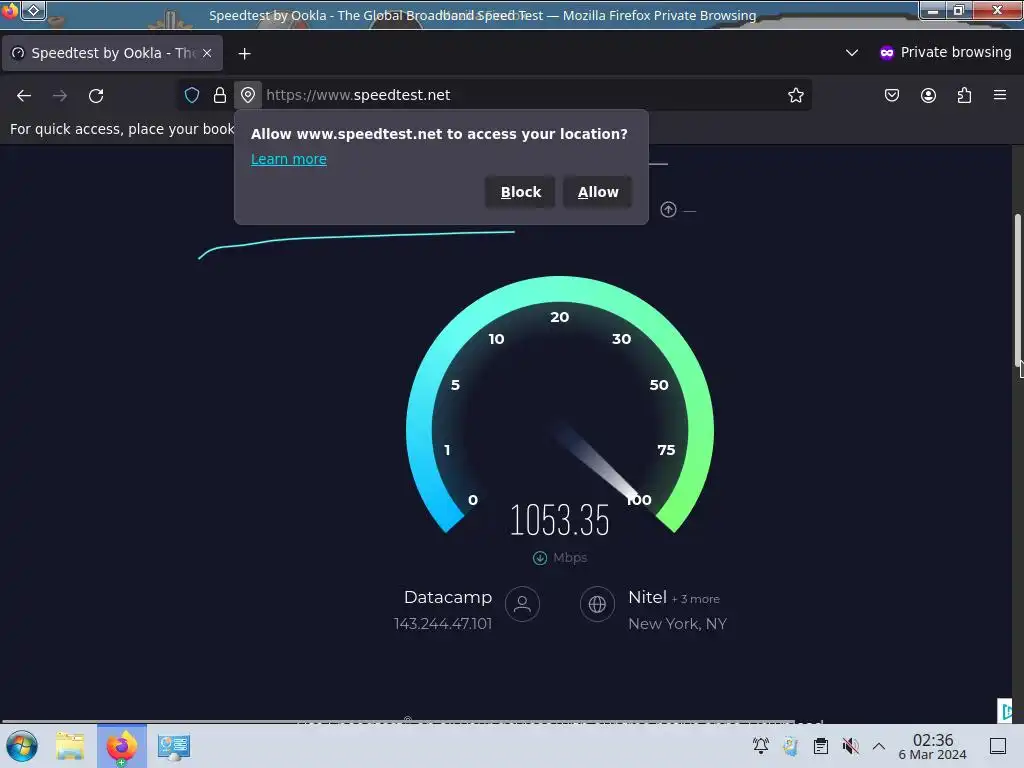The height and width of the screenshot is (768, 1024).
Task: Expand hidden system tray icons
Action: point(879,745)
